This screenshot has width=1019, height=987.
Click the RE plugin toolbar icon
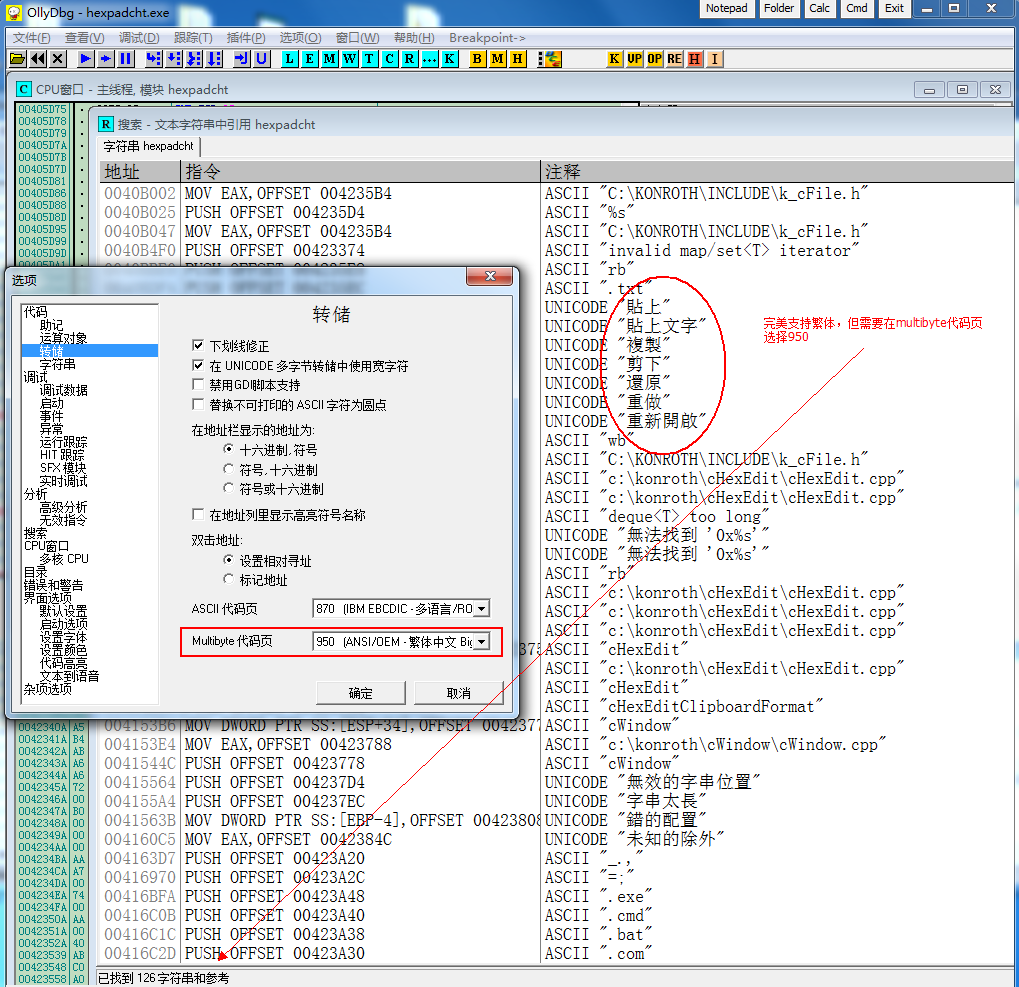tap(675, 59)
